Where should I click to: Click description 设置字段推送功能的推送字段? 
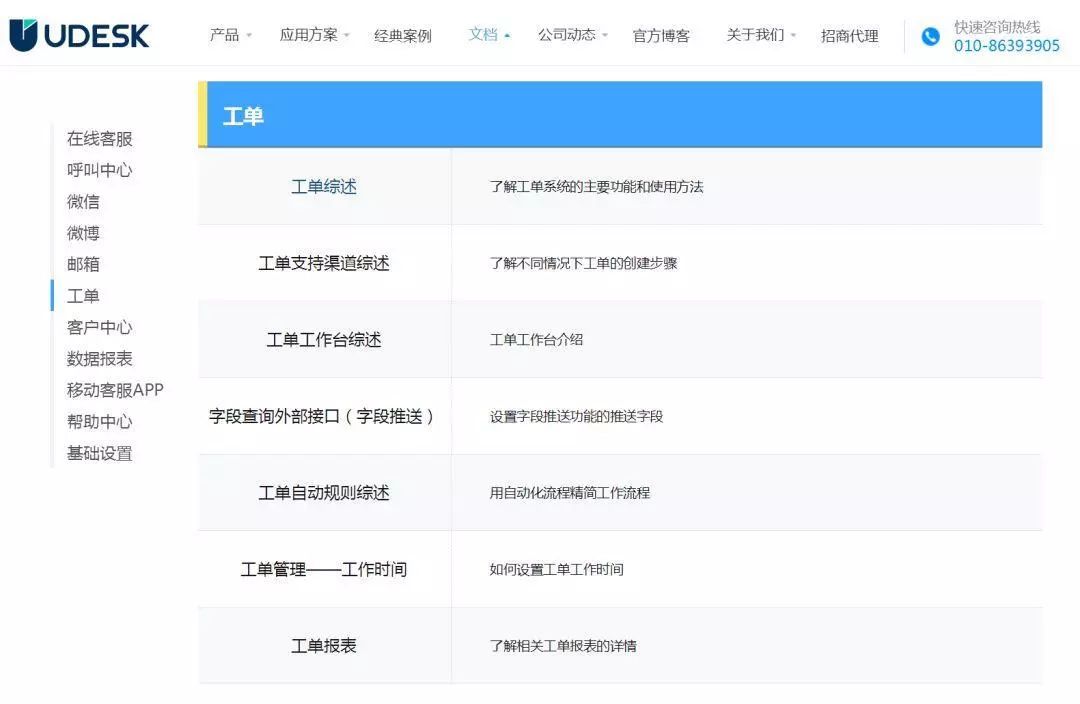tap(577, 416)
